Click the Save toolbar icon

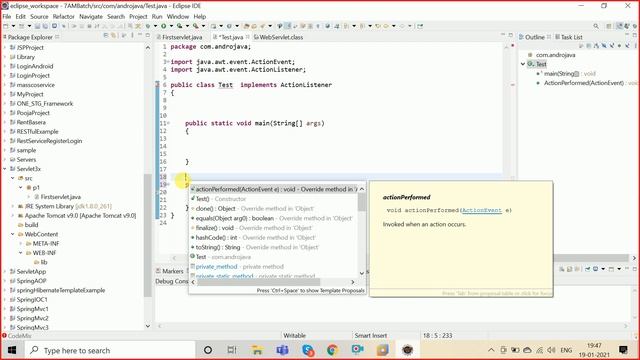(37, 26)
